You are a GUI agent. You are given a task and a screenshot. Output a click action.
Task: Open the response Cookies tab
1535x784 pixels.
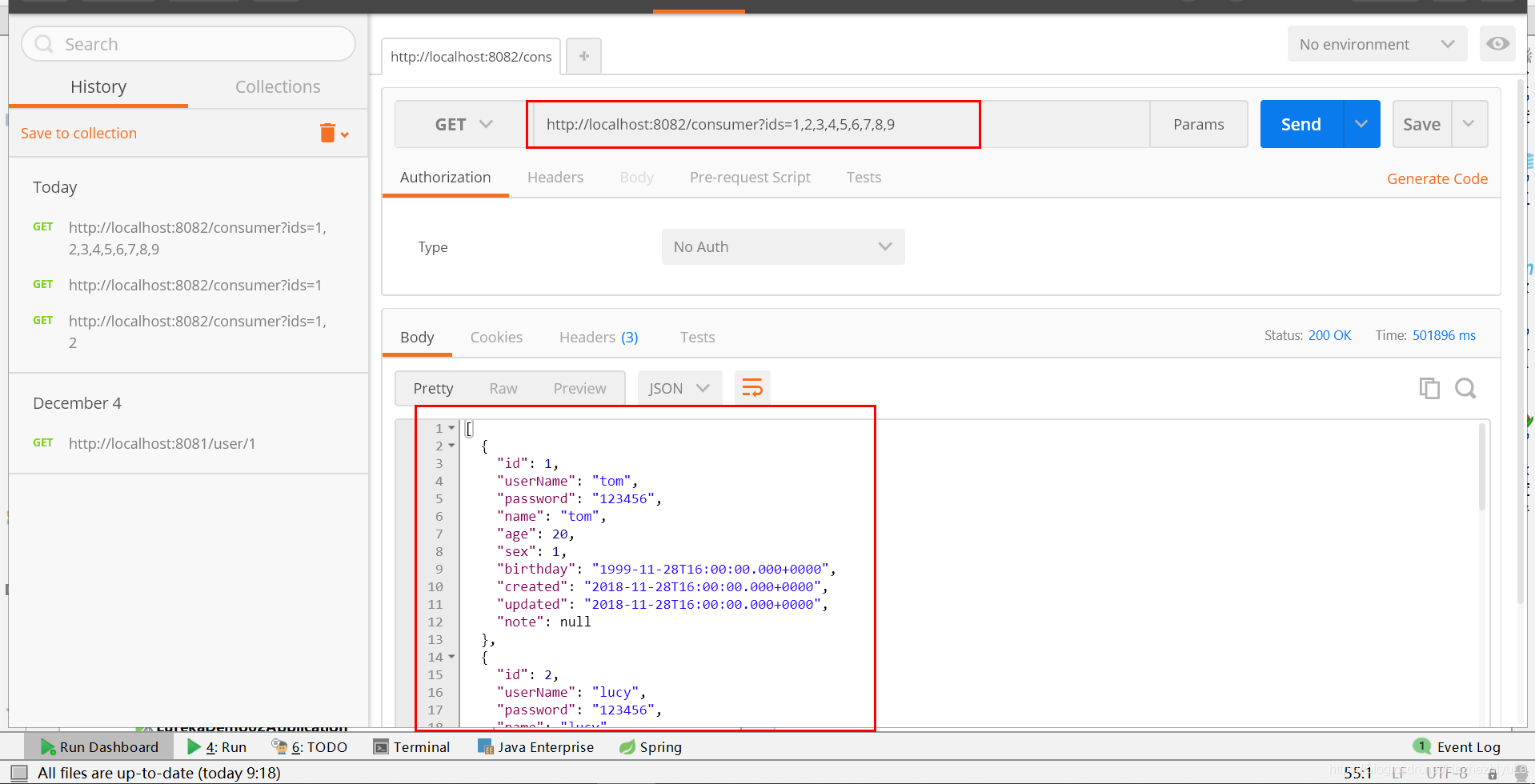[496, 338]
